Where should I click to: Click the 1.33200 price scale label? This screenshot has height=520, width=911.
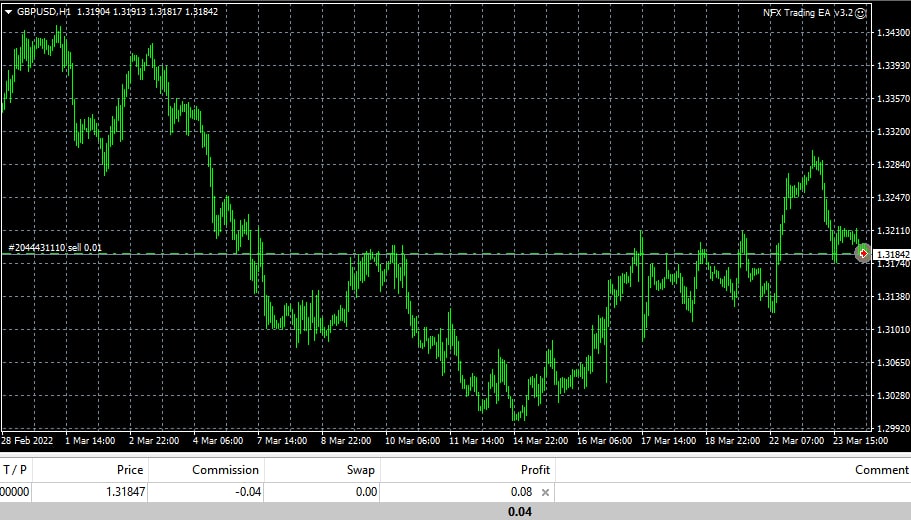pos(893,132)
